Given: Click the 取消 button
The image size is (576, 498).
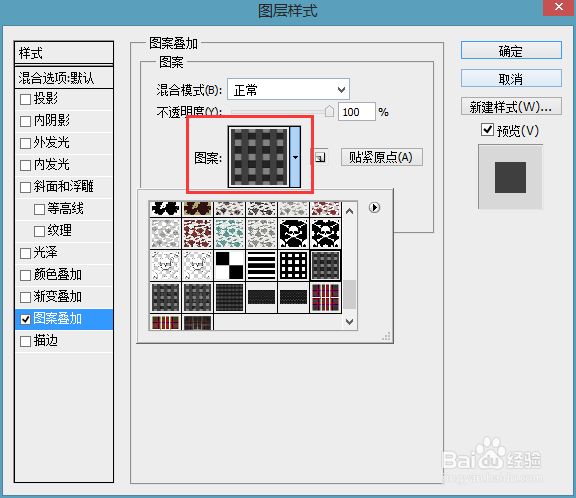Looking at the screenshot, I should click(x=511, y=78).
